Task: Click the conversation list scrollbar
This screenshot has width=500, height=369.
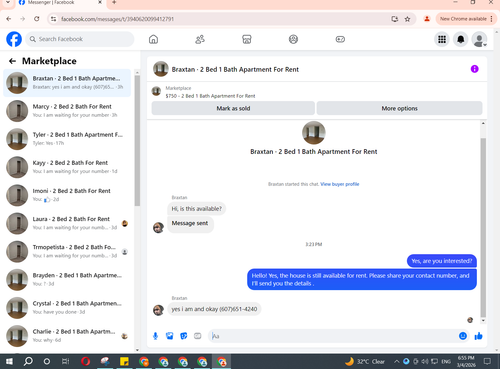Action: [x=137, y=140]
